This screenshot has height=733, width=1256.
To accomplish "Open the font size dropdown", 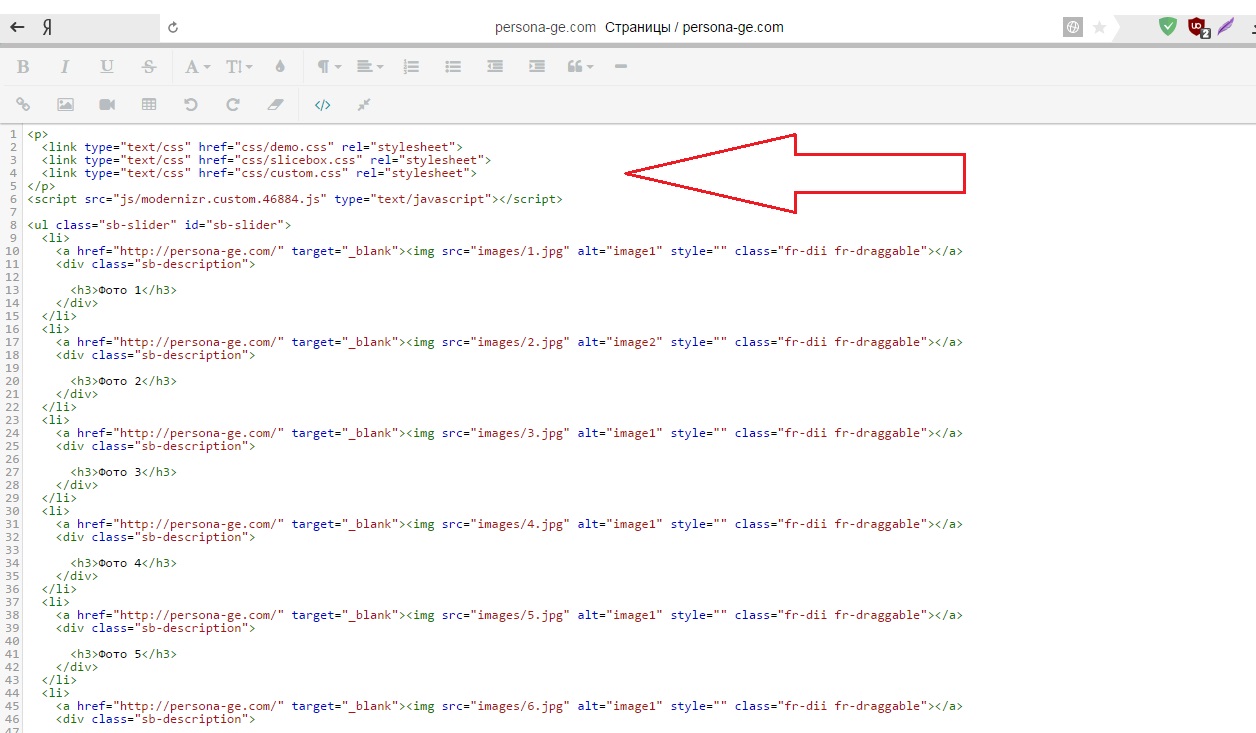I will (x=239, y=67).
